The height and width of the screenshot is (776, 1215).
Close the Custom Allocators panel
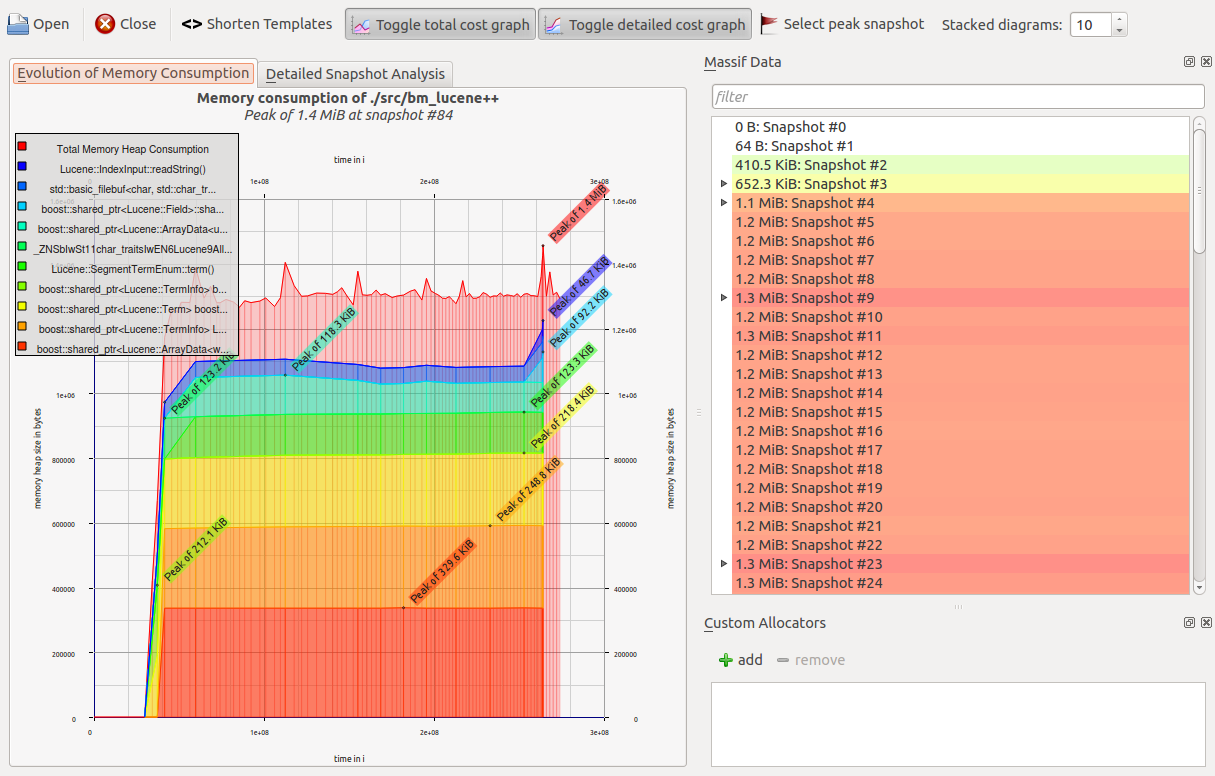1205,623
